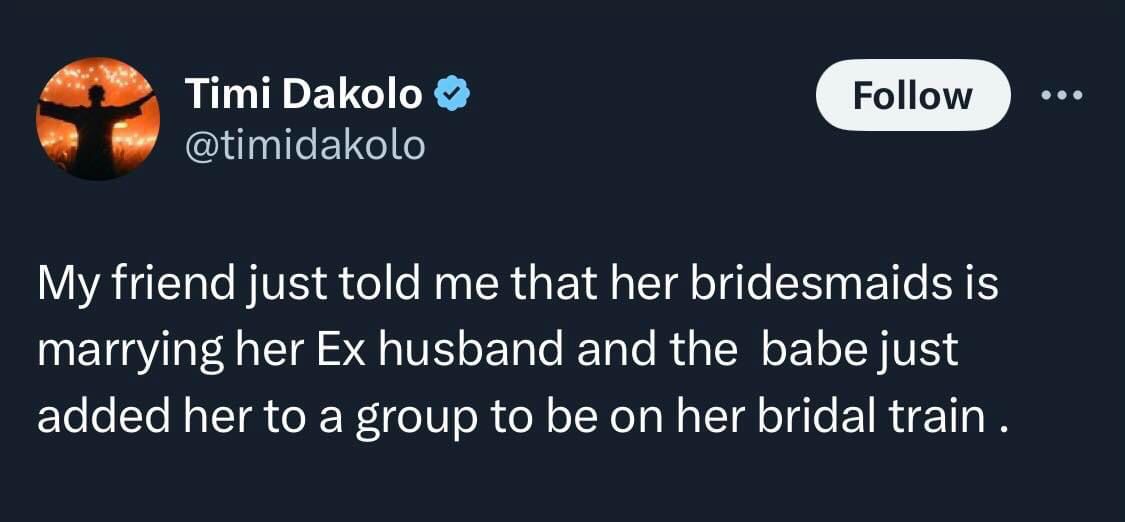The image size is (1125, 522).
Task: Click the Timi Dakolo display name
Action: pyautogui.click(x=304, y=95)
